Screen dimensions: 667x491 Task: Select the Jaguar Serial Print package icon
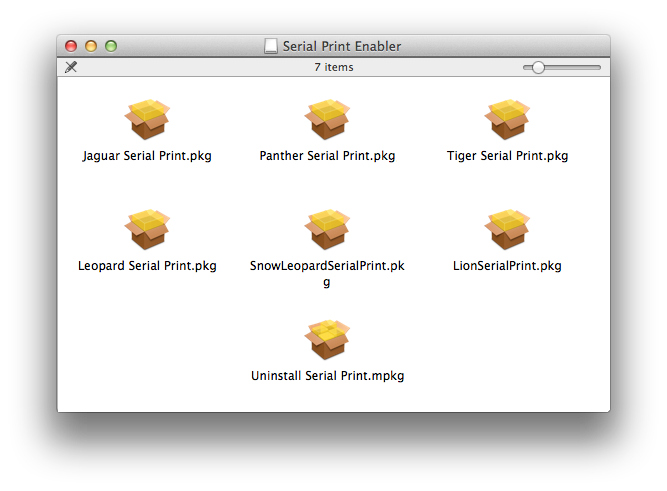point(147,120)
